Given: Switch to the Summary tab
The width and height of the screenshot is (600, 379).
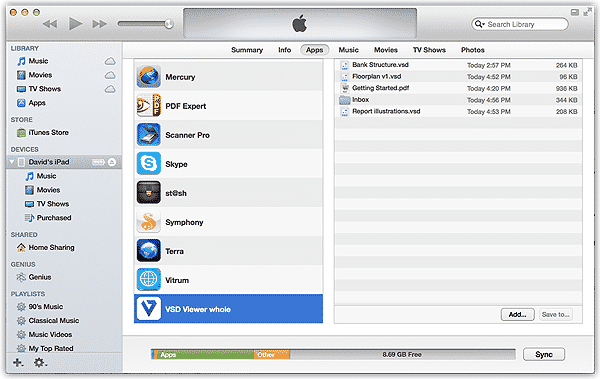Looking at the screenshot, I should (x=247, y=50).
